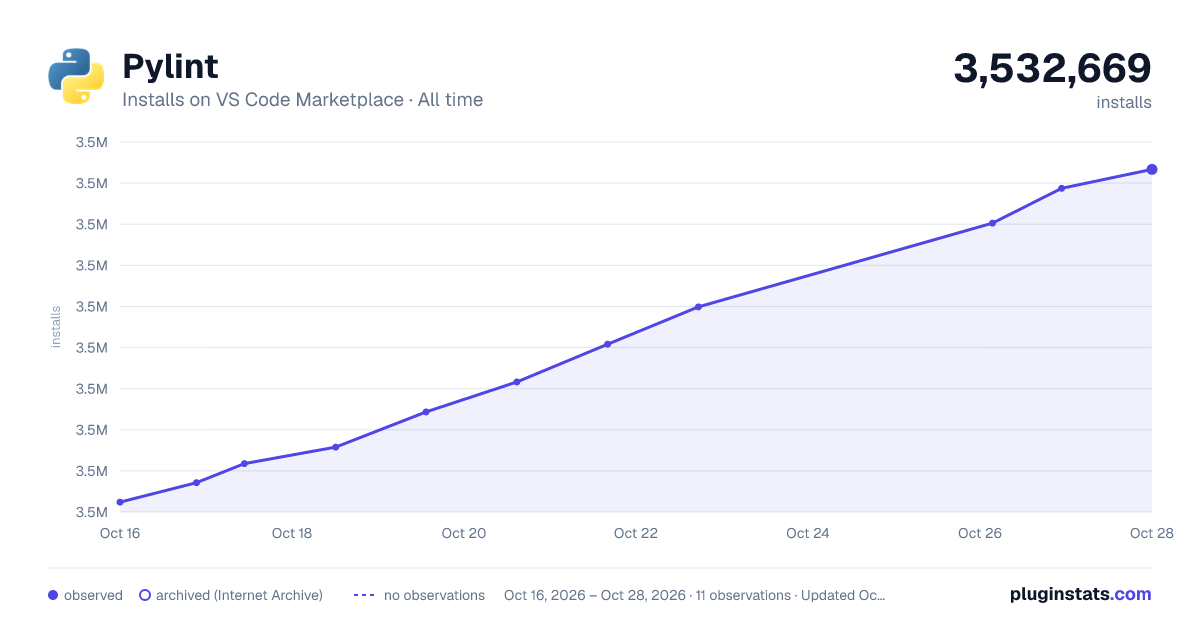Click the 3,532,669 installs total
Image resolution: width=1200 pixels, height=630 pixels.
[x=1052, y=69]
